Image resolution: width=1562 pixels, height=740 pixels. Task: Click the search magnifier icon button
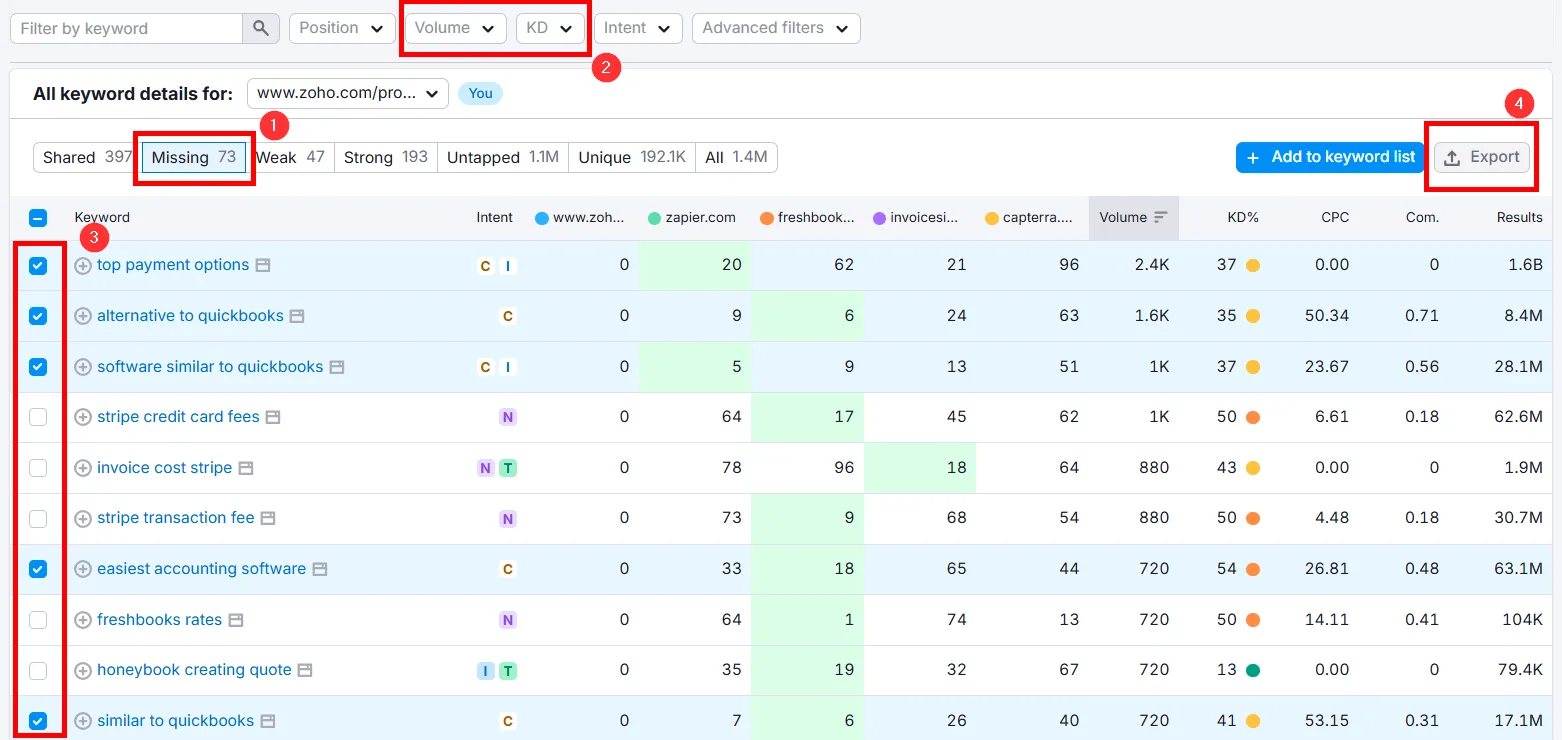[x=260, y=28]
